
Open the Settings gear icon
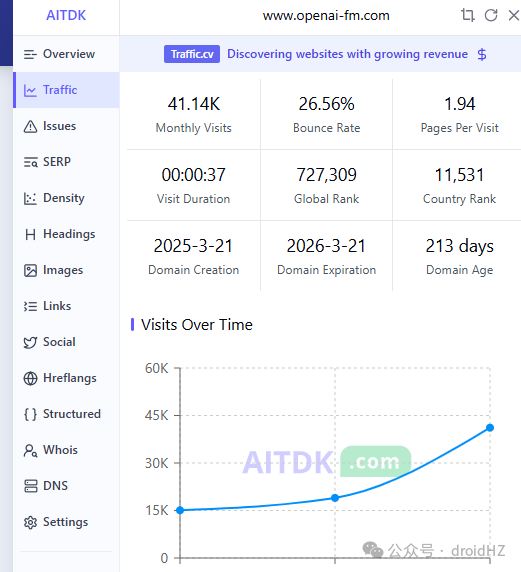(30, 522)
